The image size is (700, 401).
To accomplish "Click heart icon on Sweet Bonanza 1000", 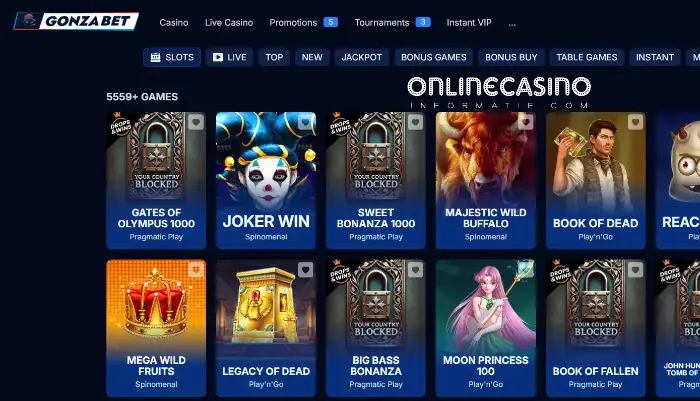I will (x=415, y=122).
